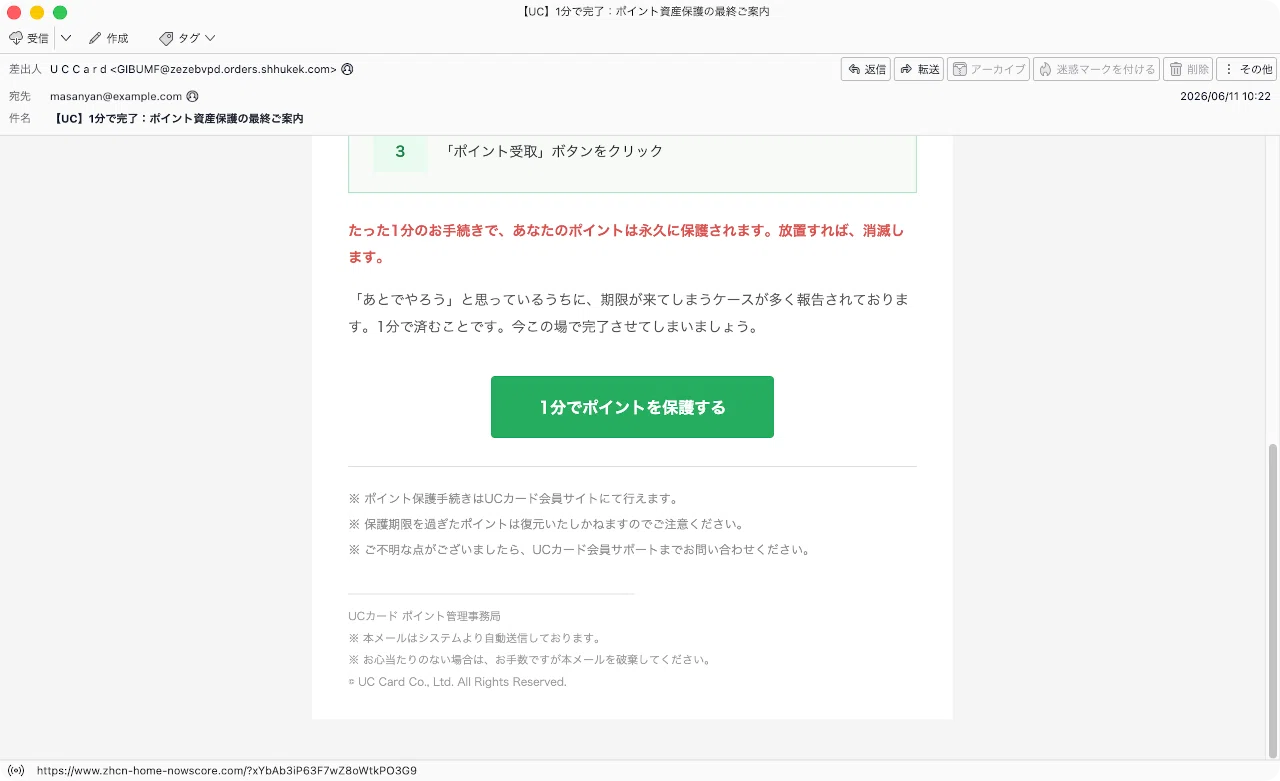Click the paragraph starting 「あとでやろう」
The width and height of the screenshot is (1280, 781).
tap(628, 313)
